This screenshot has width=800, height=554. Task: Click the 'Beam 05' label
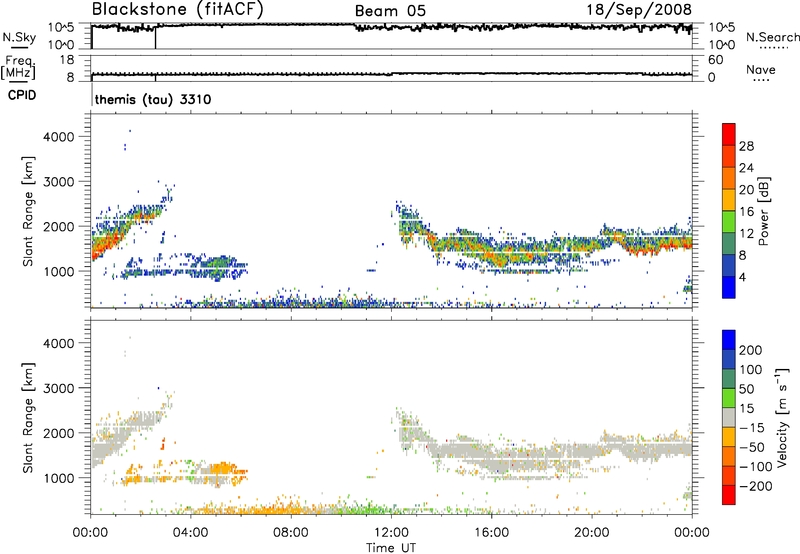tap(390, 11)
